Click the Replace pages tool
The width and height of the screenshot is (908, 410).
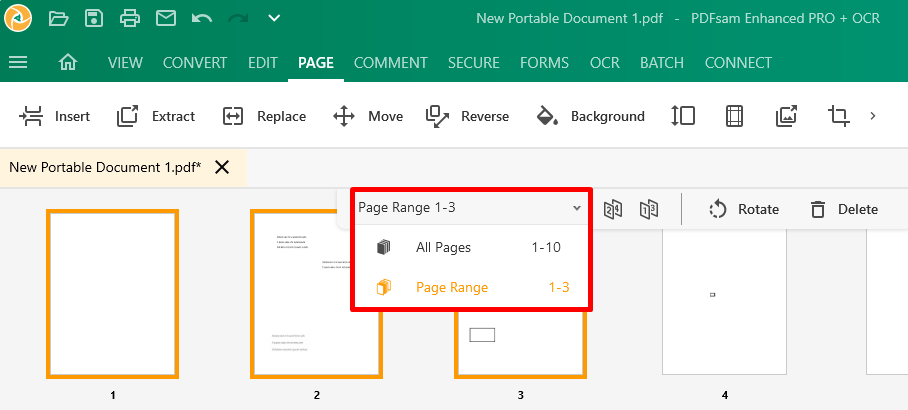pyautogui.click(x=264, y=116)
